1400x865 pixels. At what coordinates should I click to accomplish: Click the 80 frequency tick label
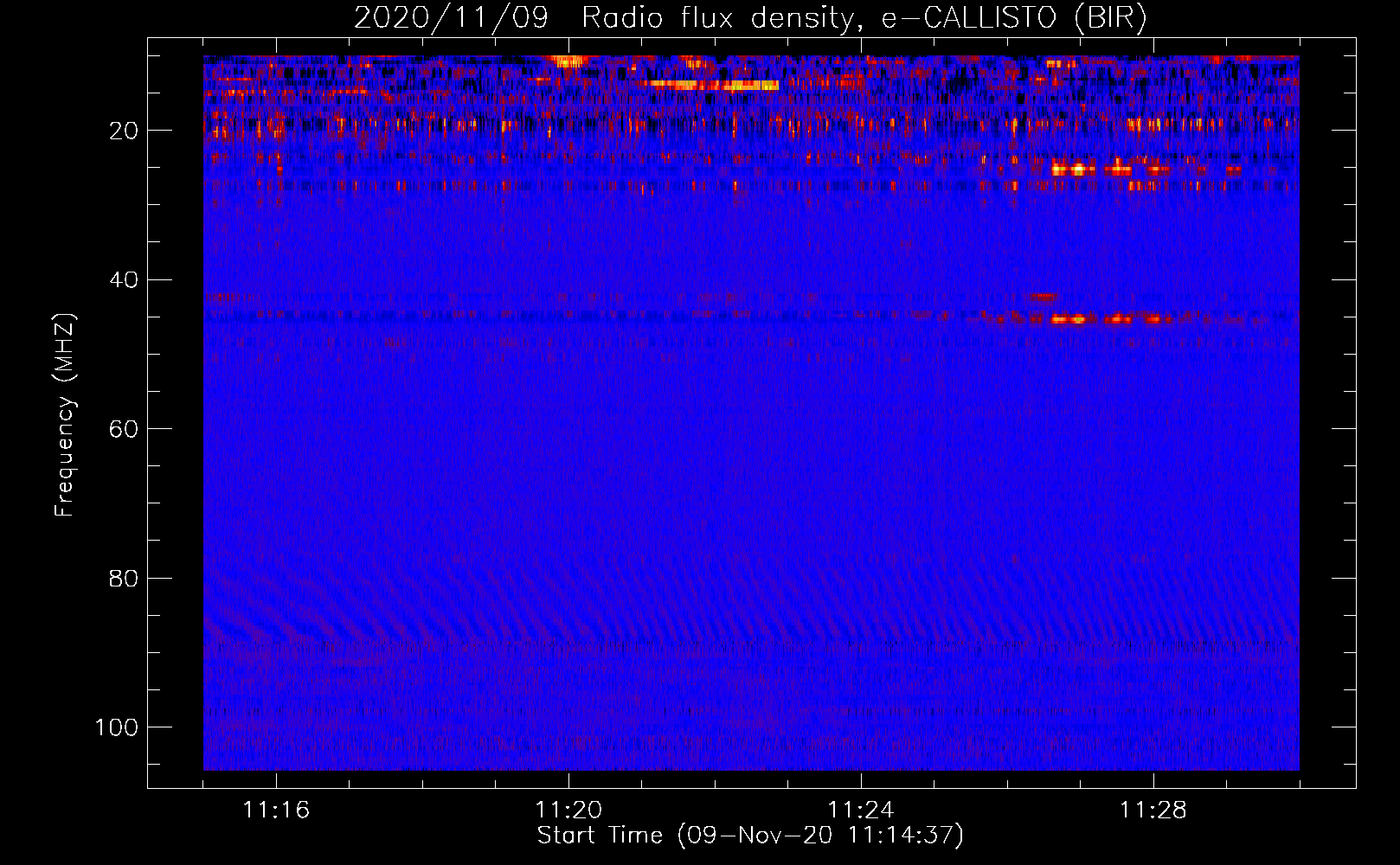[x=125, y=578]
